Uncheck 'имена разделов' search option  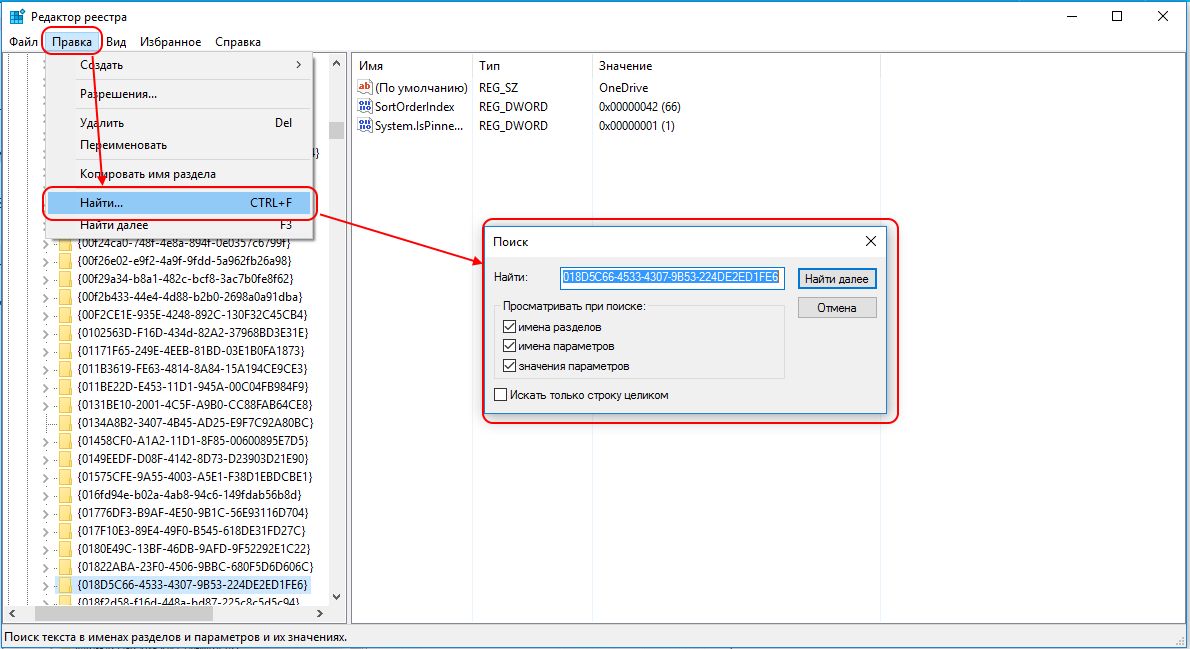[x=509, y=327]
